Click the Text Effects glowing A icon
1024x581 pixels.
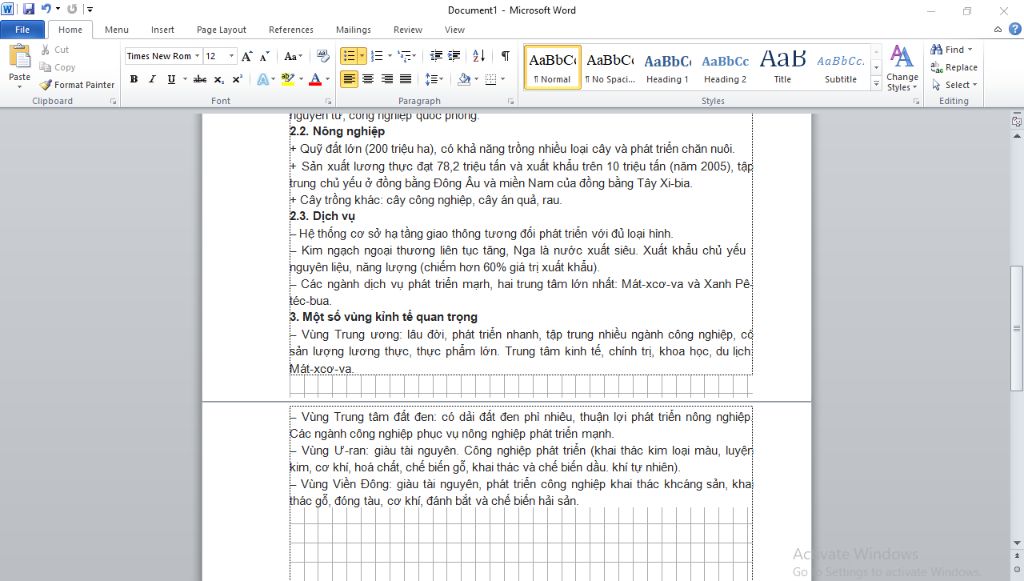pyautogui.click(x=263, y=79)
